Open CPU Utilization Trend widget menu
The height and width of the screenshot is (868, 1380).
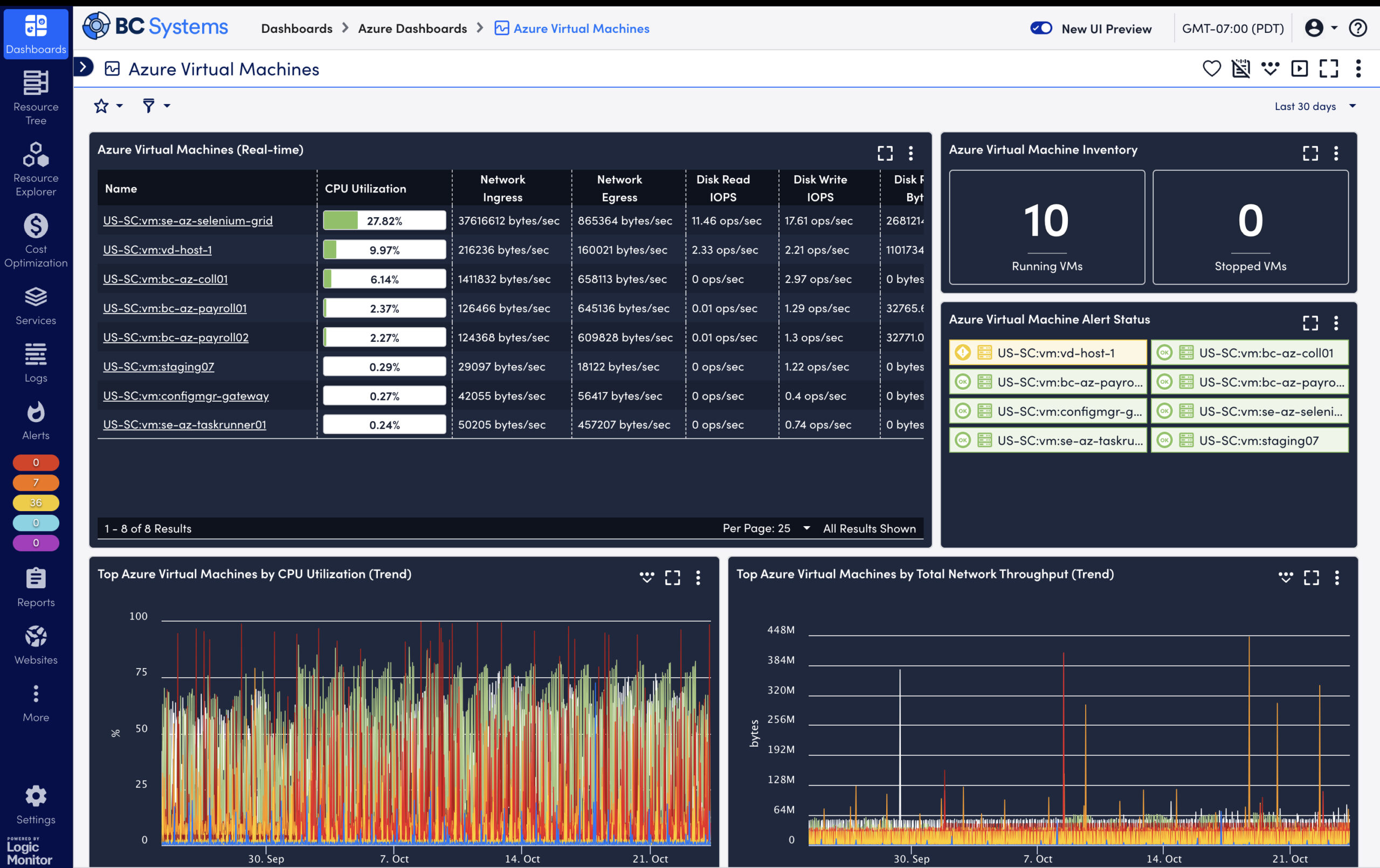[698, 577]
